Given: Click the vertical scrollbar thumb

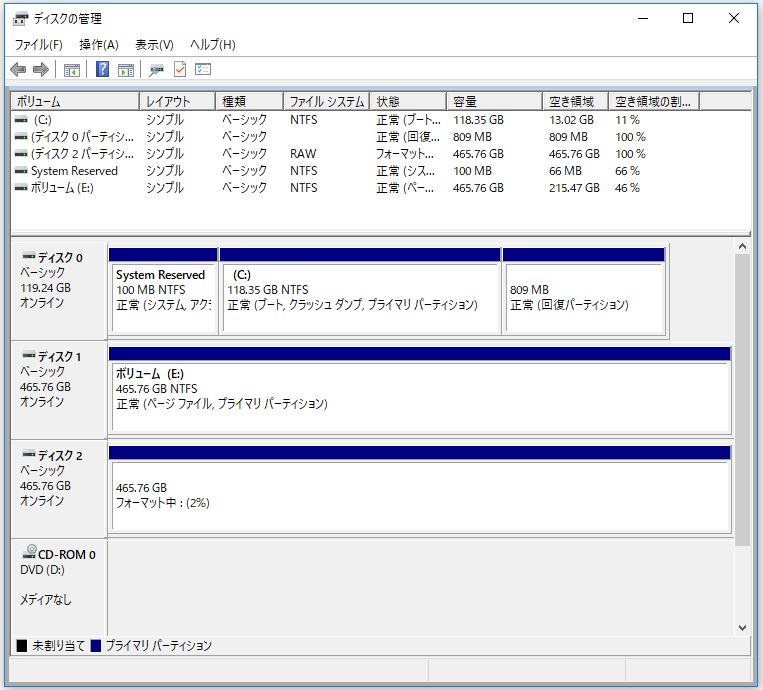Looking at the screenshot, I should point(742,399).
